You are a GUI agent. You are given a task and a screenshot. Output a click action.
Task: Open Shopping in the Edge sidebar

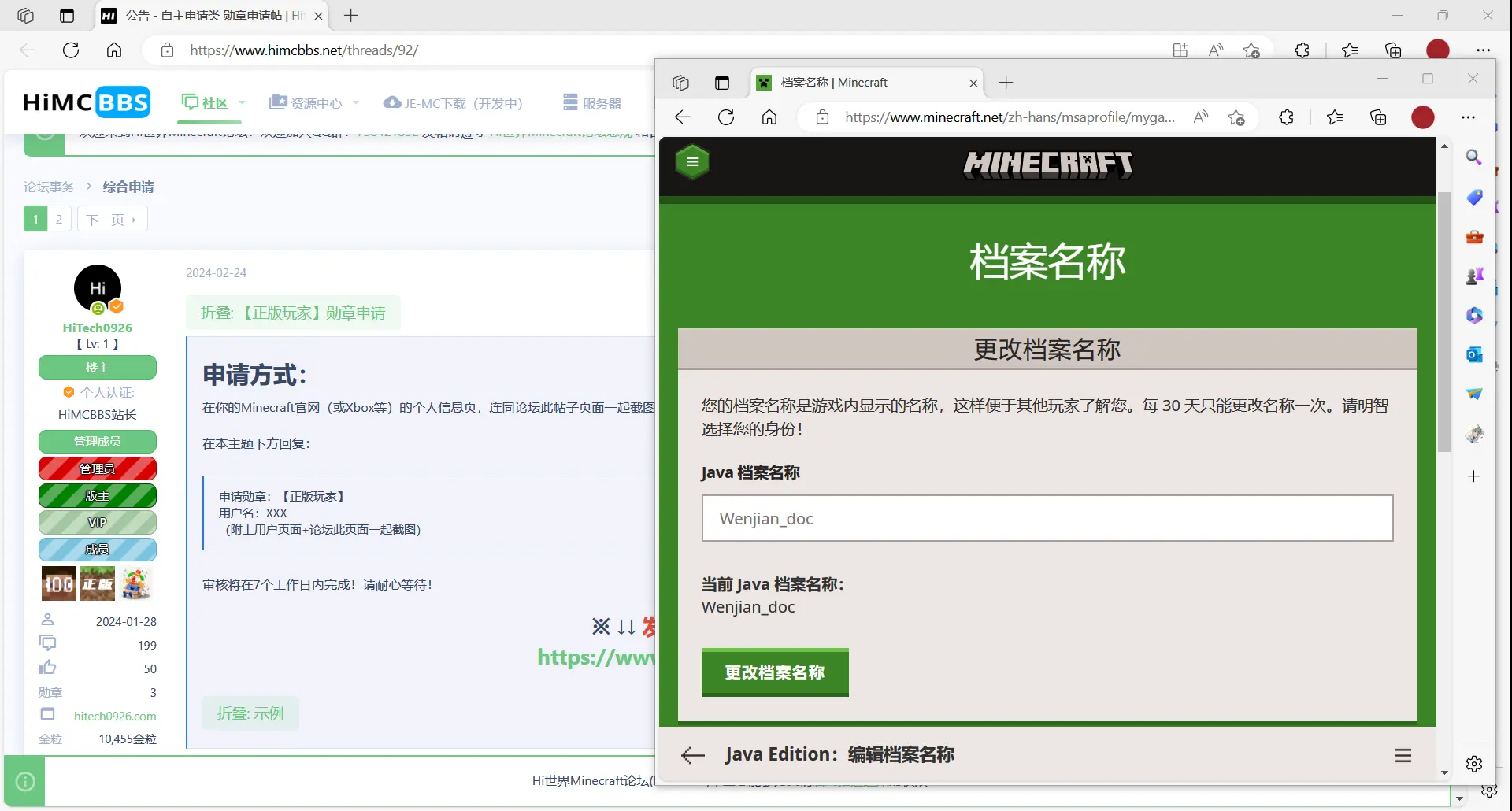pyautogui.click(x=1473, y=197)
